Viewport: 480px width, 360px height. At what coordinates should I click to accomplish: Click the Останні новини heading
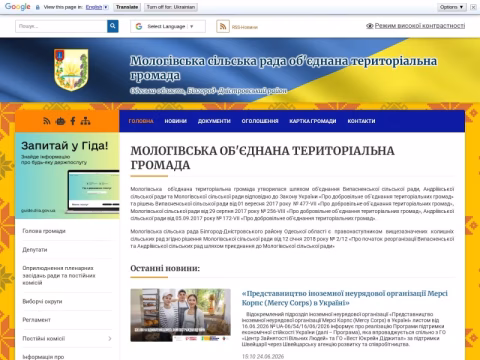(165, 268)
